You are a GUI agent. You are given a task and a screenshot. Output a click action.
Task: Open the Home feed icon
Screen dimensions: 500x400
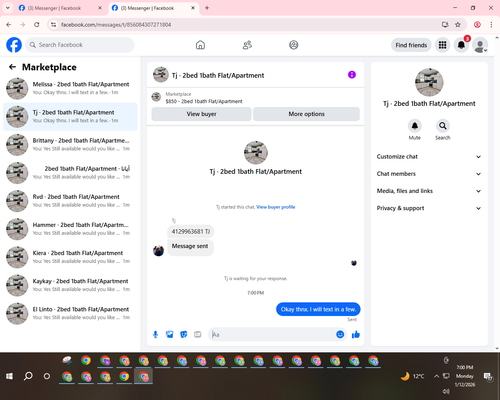coord(200,45)
